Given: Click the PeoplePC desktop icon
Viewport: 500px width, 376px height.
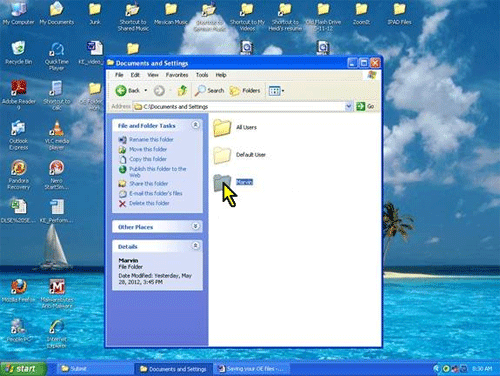Looking at the screenshot, I should click(x=19, y=330).
